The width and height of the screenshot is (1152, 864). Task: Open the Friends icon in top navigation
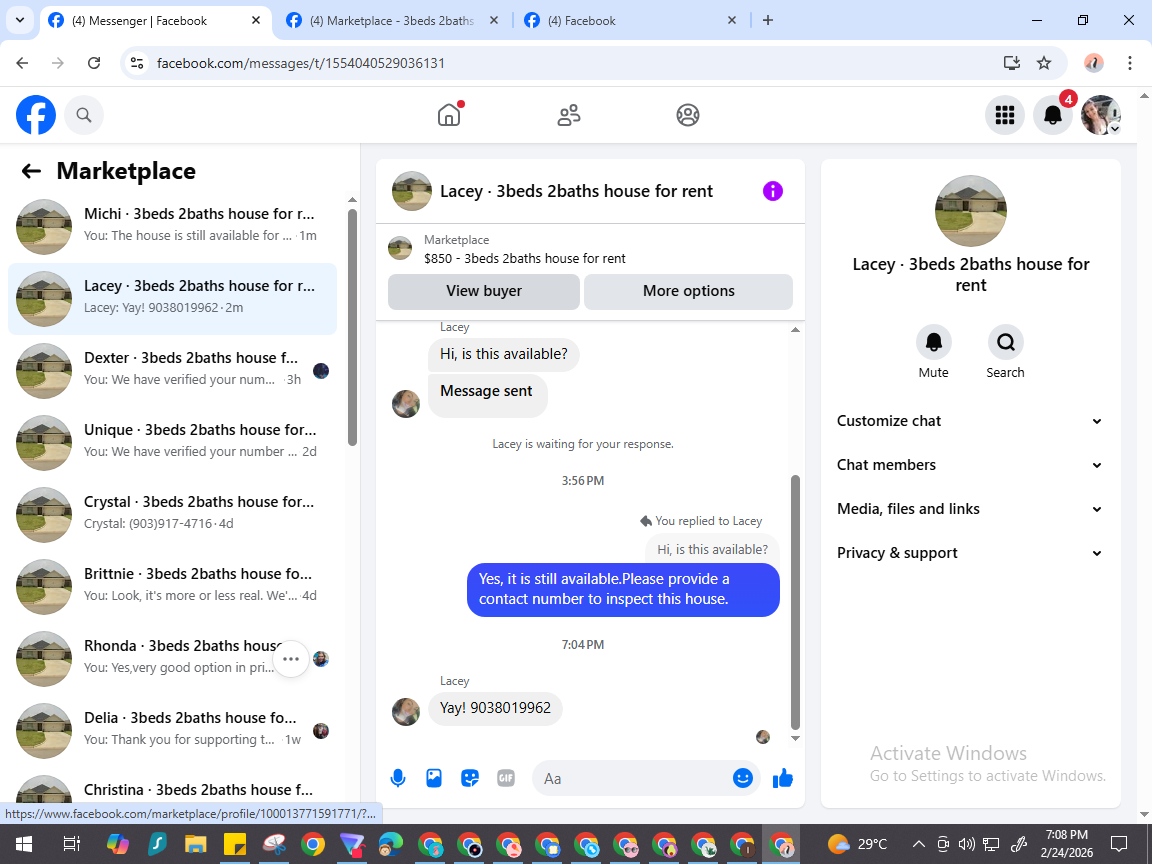569,115
